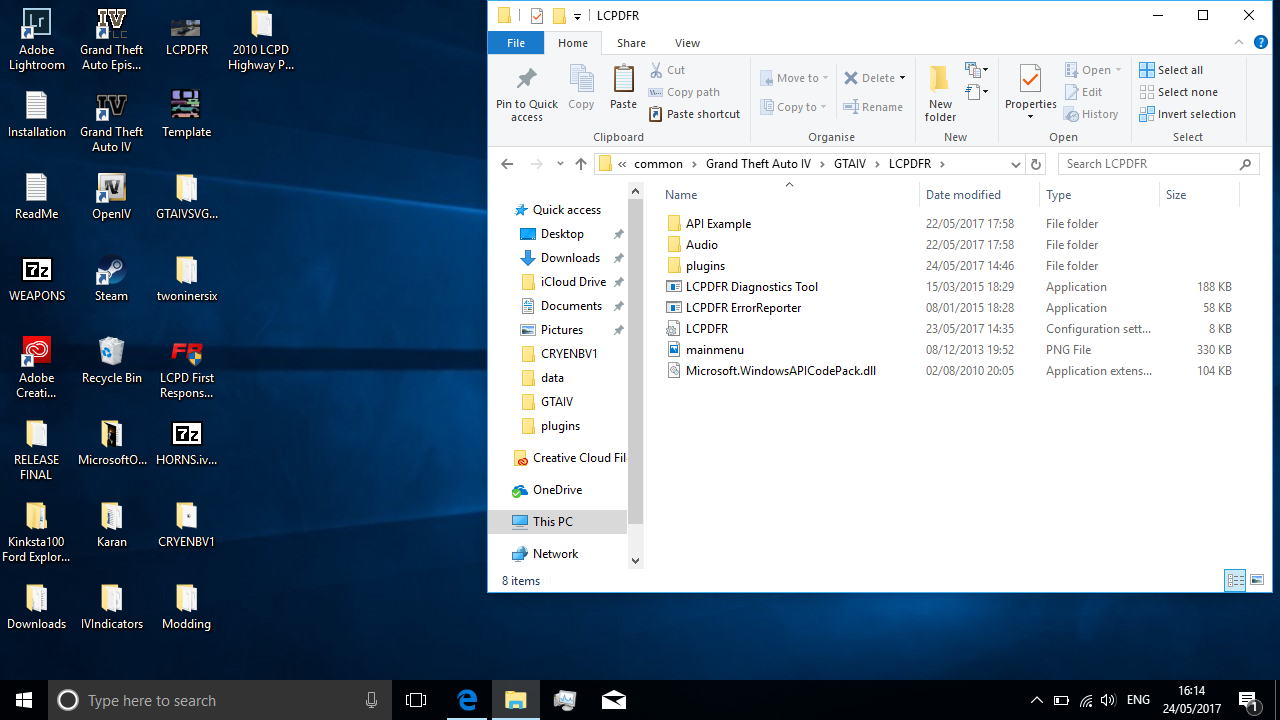Click the Search LCPDFR input field

[1148, 164]
